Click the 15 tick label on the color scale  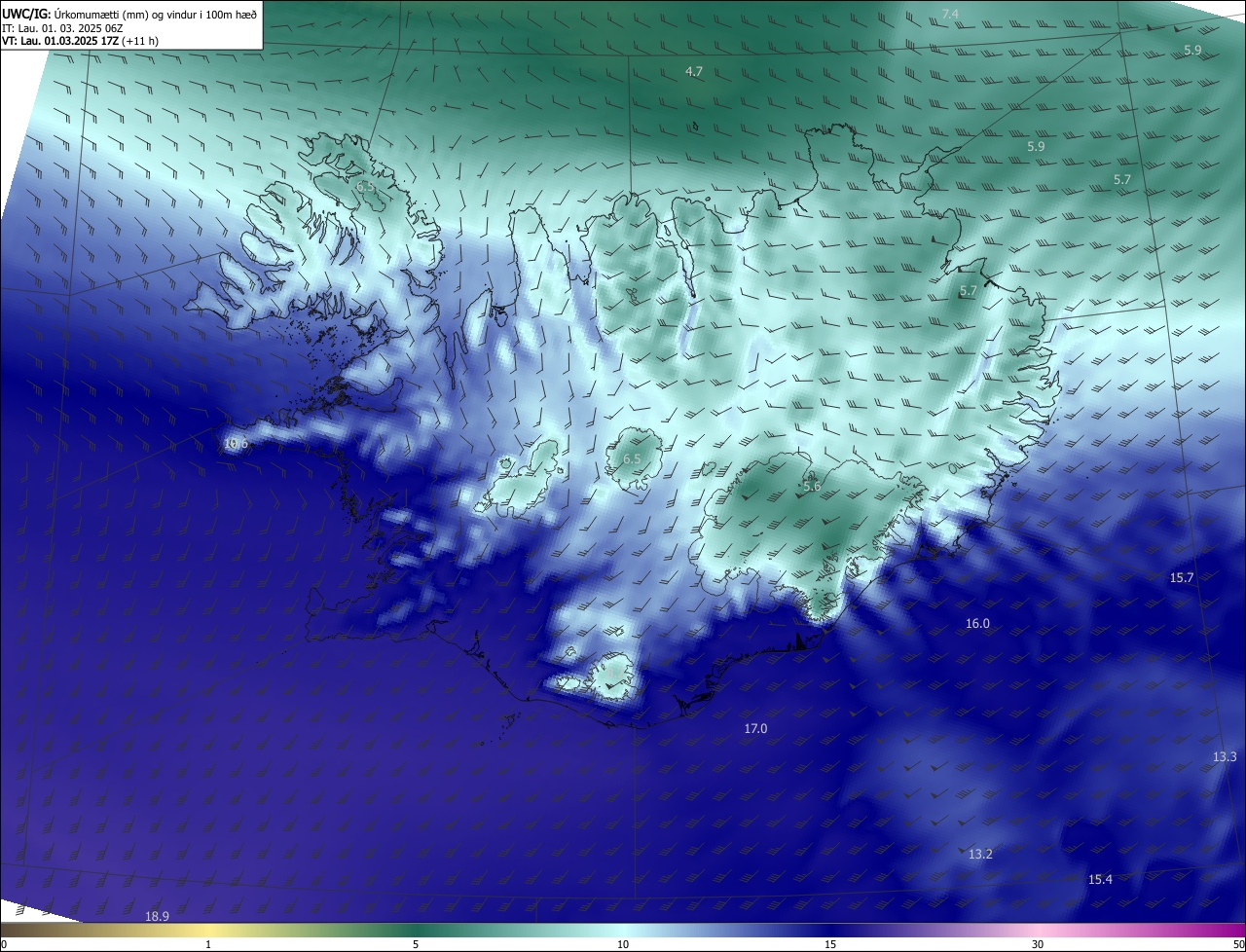[x=830, y=944]
